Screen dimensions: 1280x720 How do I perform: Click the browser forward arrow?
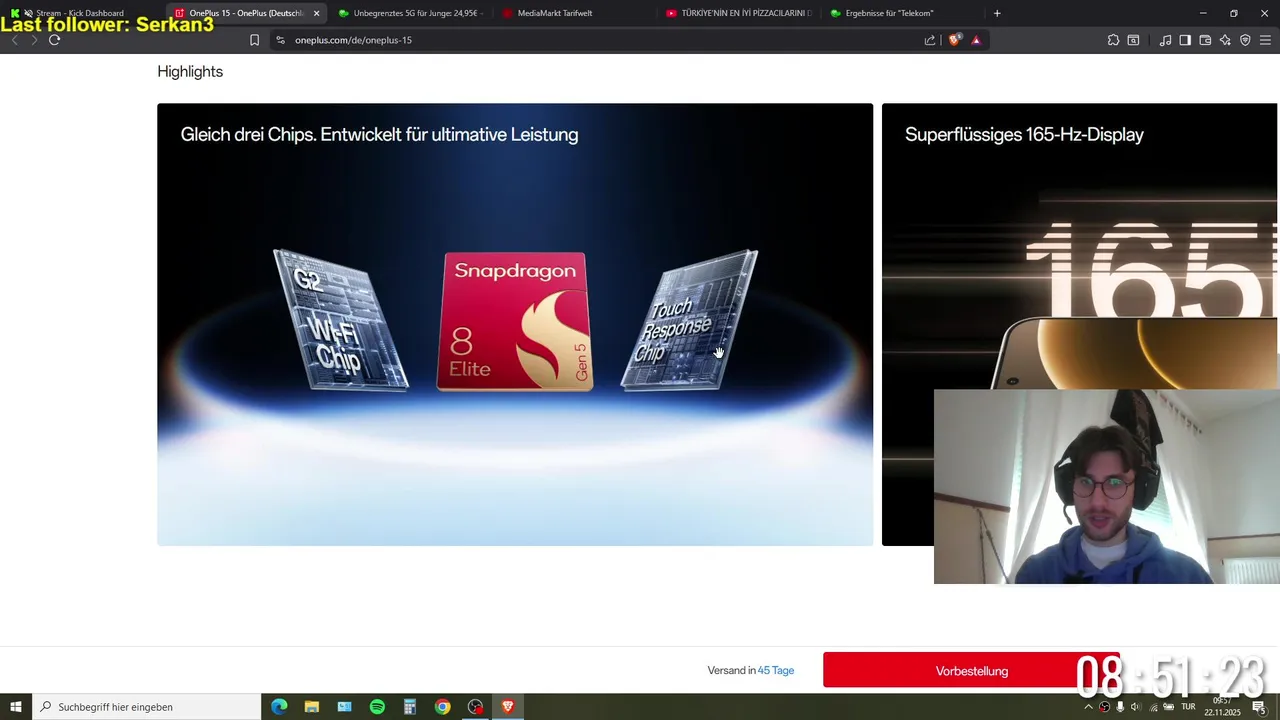pyautogui.click(x=33, y=40)
